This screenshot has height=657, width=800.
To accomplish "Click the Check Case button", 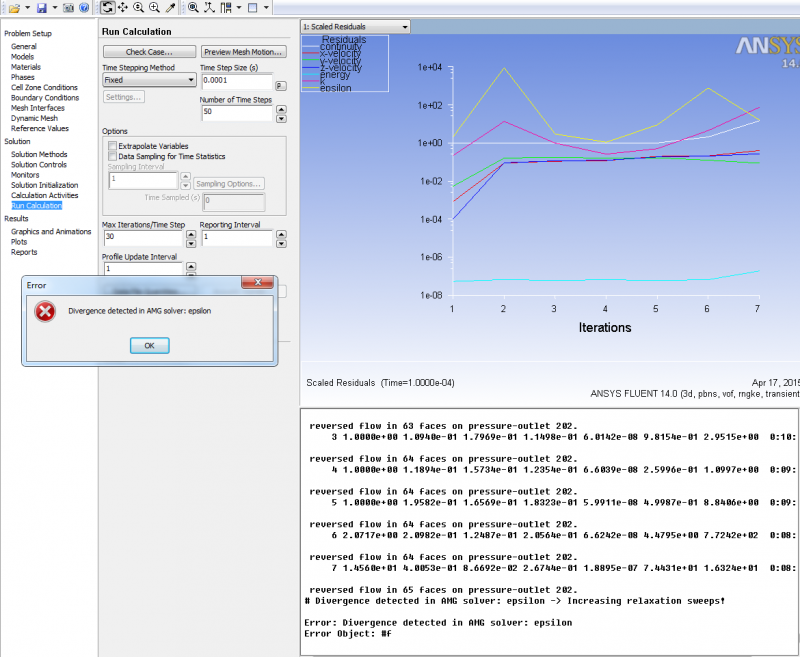I will click(x=149, y=52).
